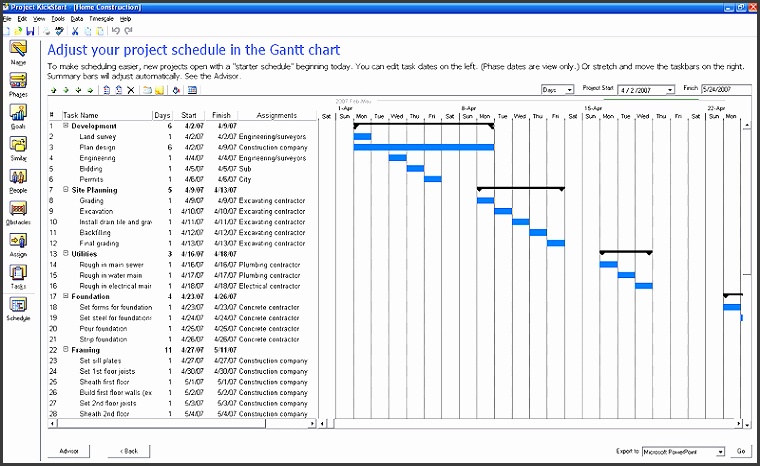
Task: Click the Print toolbar icon
Action: [47, 31]
